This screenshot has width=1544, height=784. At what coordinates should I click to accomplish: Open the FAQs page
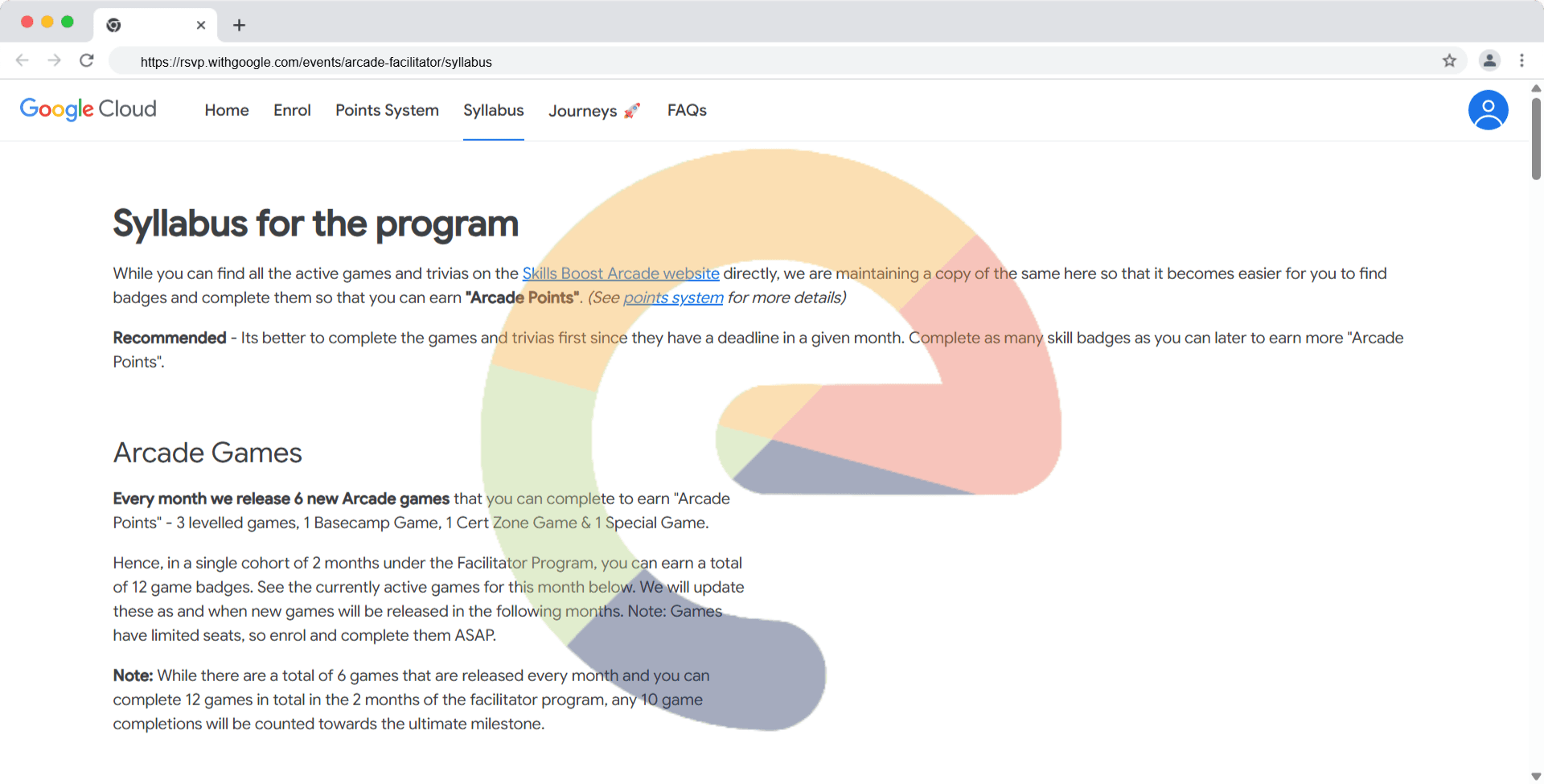click(687, 110)
